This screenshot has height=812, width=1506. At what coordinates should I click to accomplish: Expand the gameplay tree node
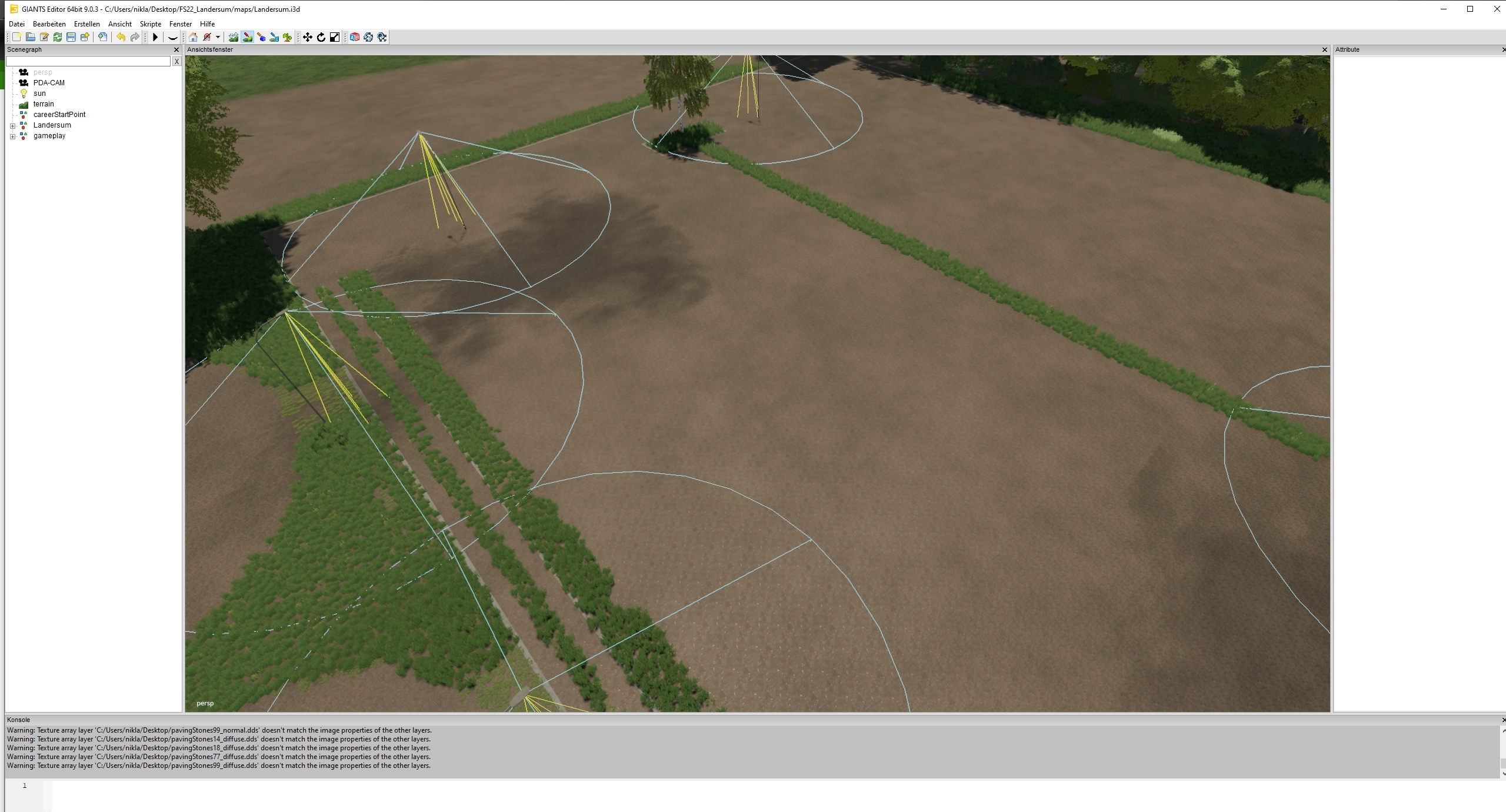click(x=12, y=136)
